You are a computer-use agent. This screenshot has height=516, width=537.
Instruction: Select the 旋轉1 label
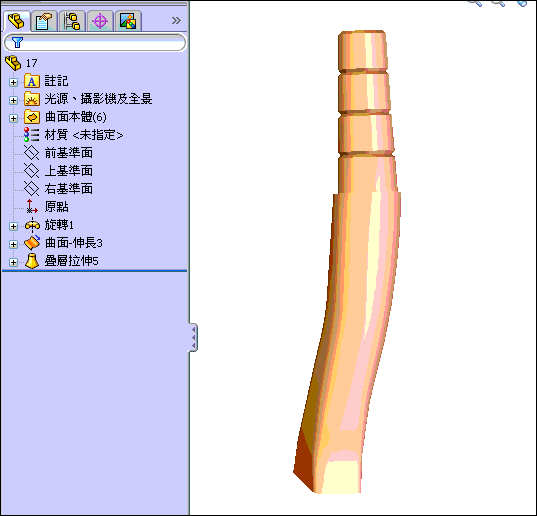pyautogui.click(x=59, y=225)
